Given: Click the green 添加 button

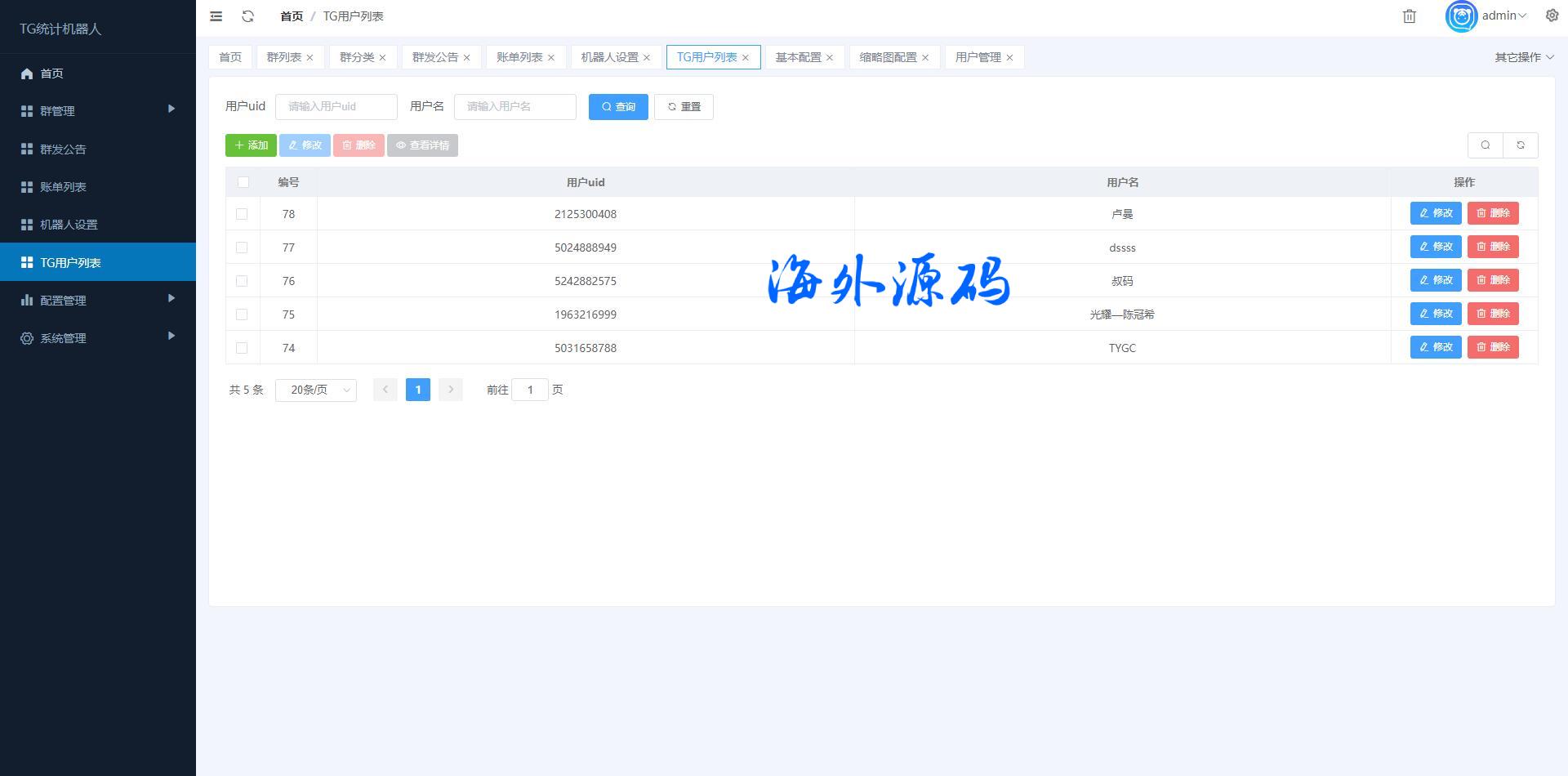Looking at the screenshot, I should (251, 145).
